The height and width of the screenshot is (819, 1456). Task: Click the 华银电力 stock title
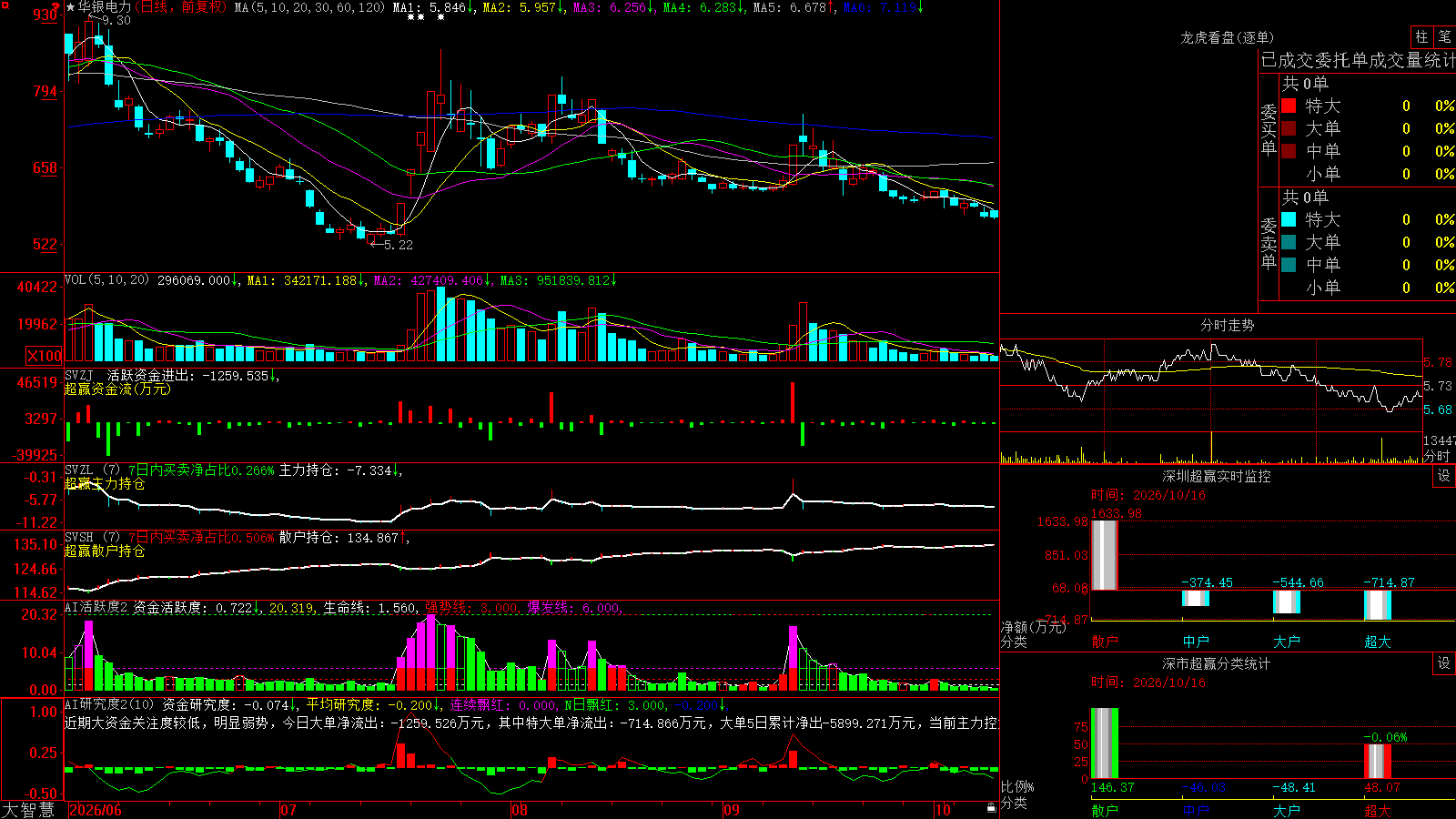pyautogui.click(x=105, y=7)
